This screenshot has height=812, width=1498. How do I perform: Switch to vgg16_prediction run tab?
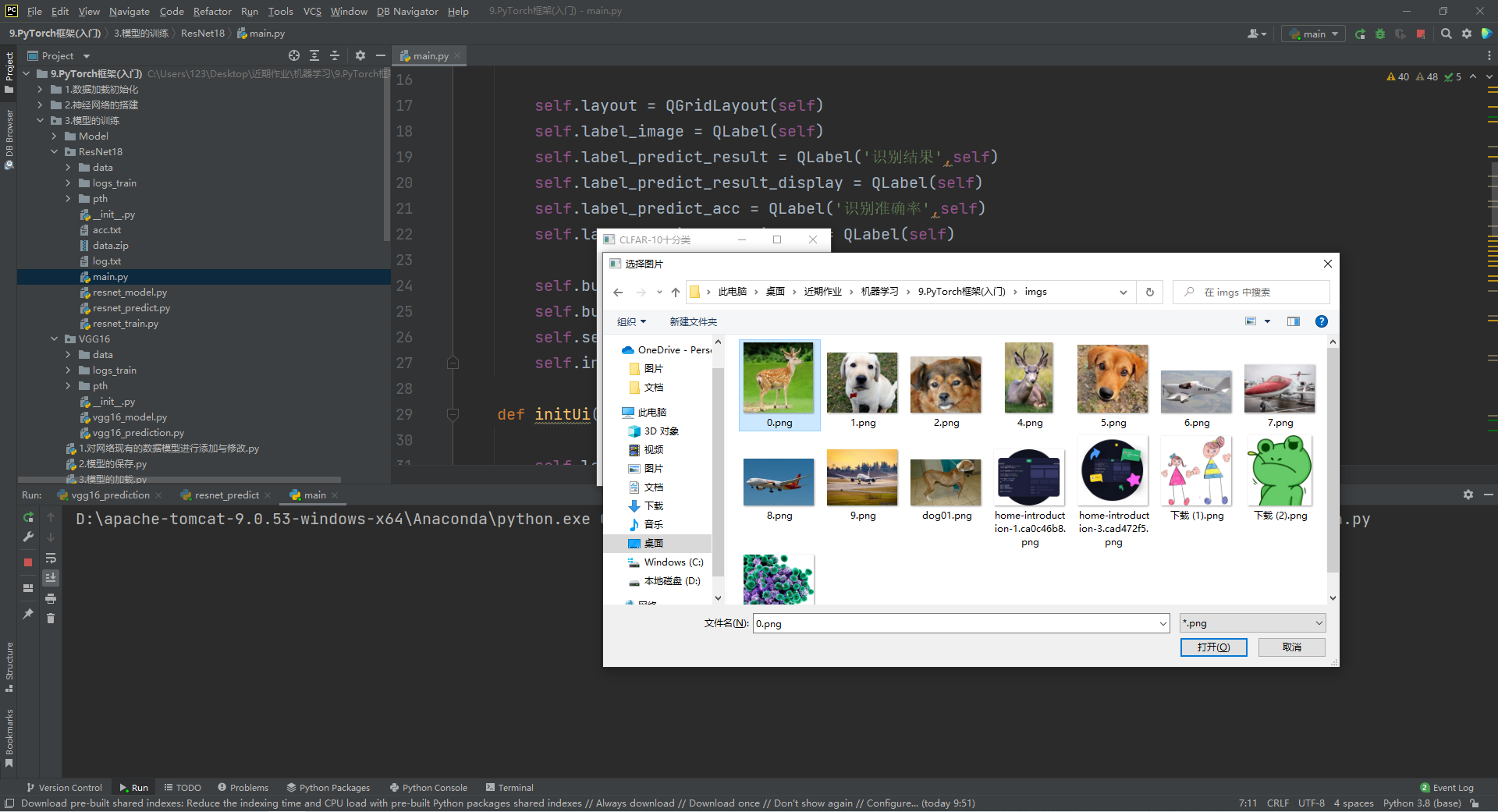[110, 495]
